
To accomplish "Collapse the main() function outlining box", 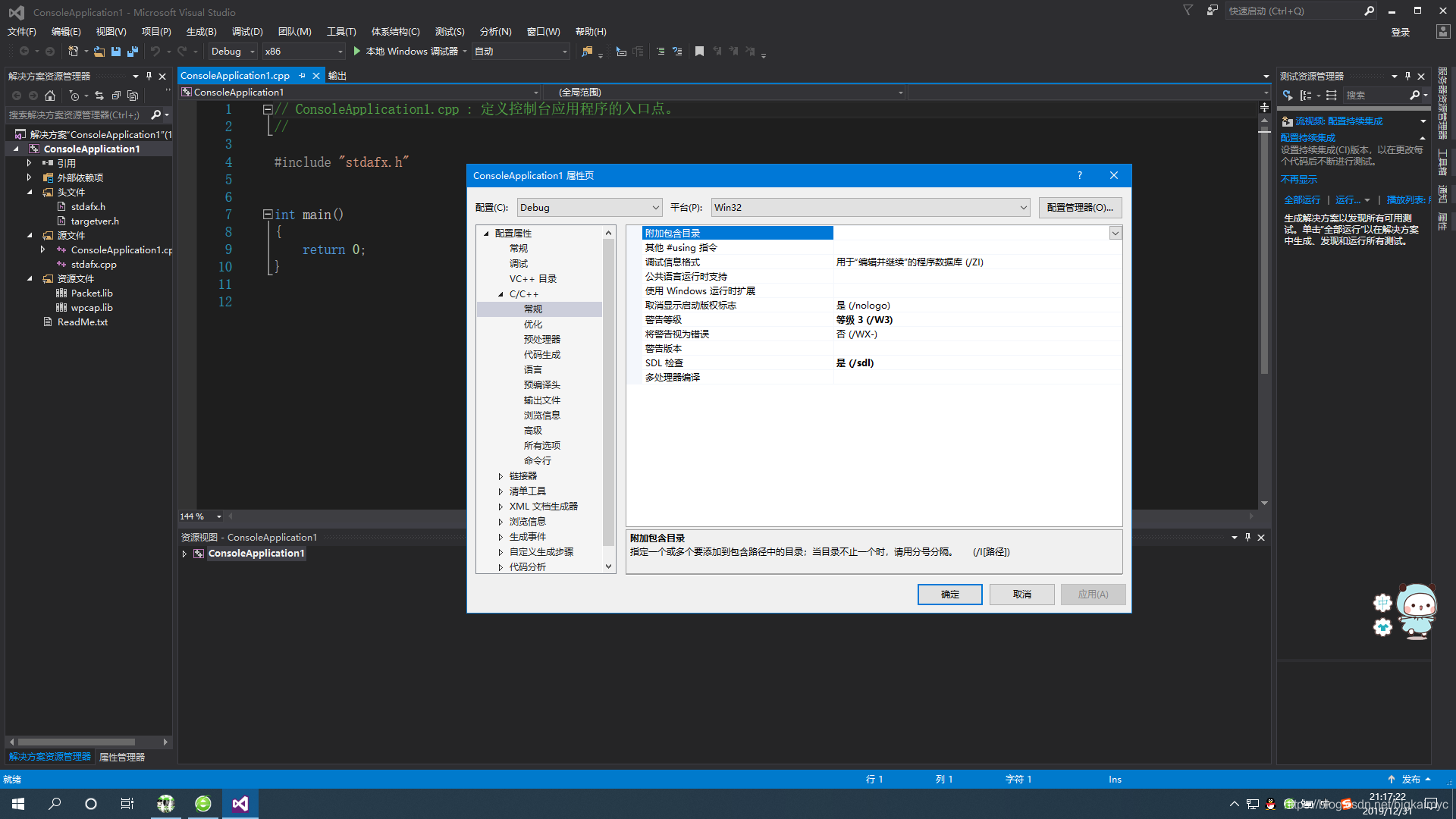I will pyautogui.click(x=268, y=215).
